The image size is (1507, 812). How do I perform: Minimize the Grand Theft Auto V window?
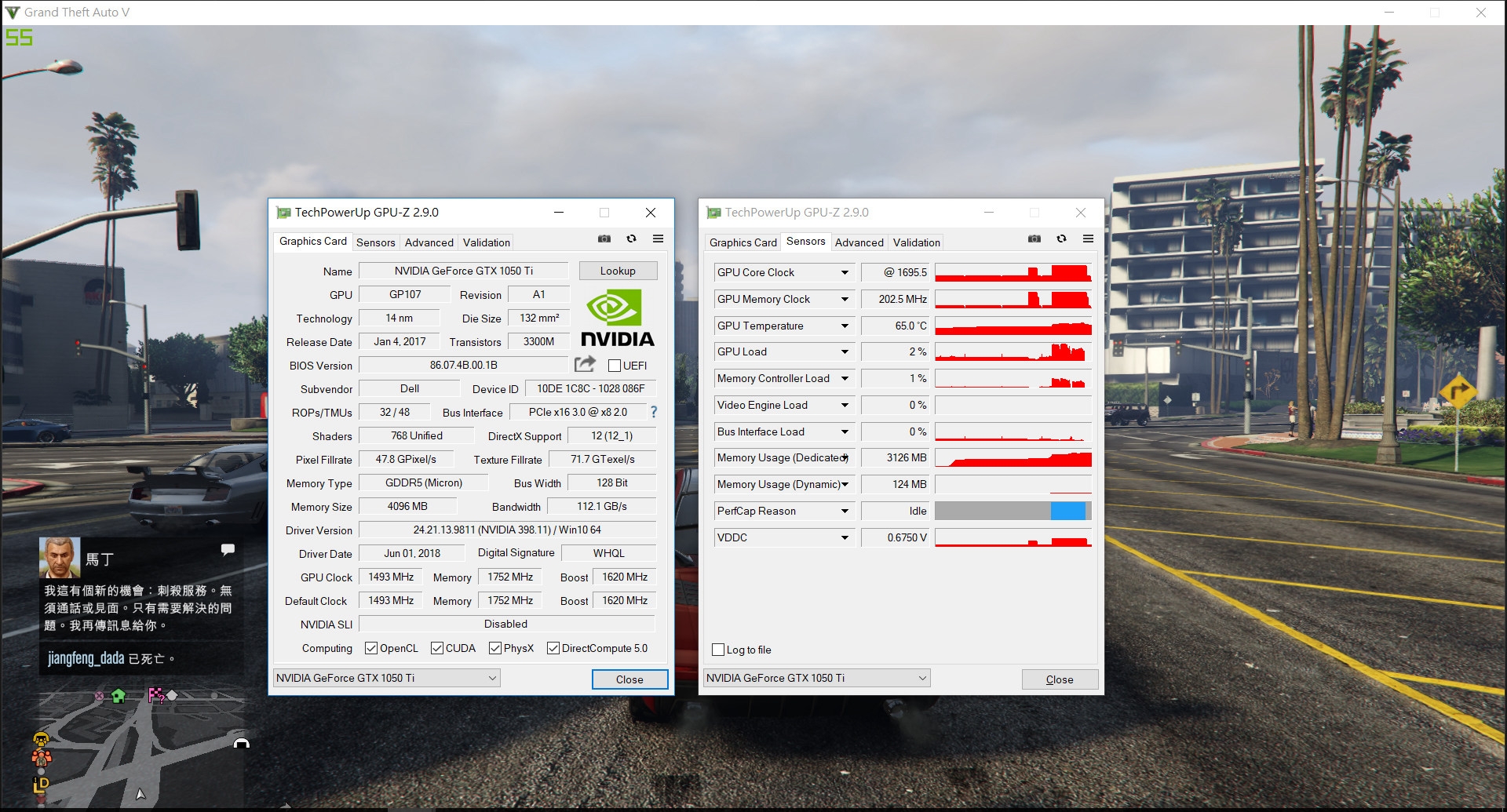(1388, 13)
